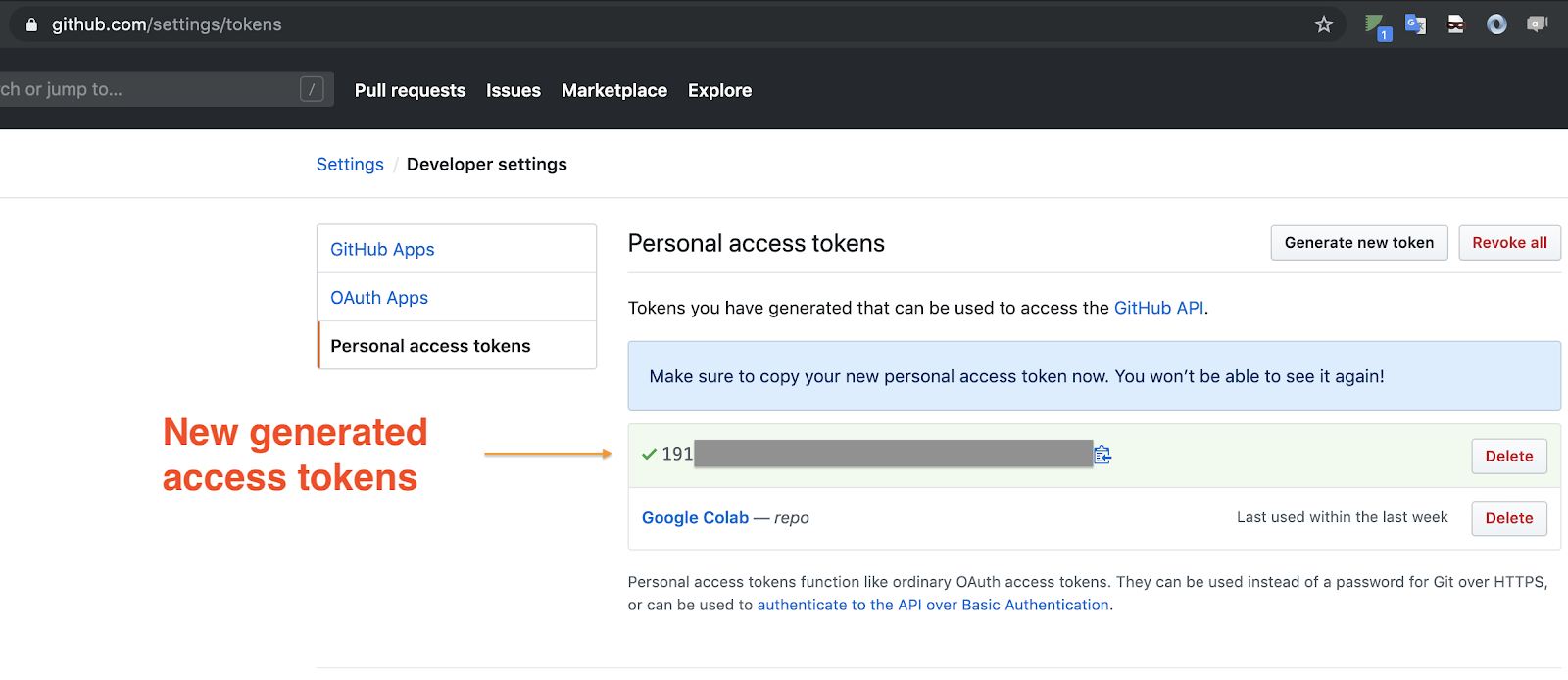Image resolution: width=1568 pixels, height=680 pixels.
Task: Select Personal access tokens sidebar item
Action: click(x=430, y=346)
